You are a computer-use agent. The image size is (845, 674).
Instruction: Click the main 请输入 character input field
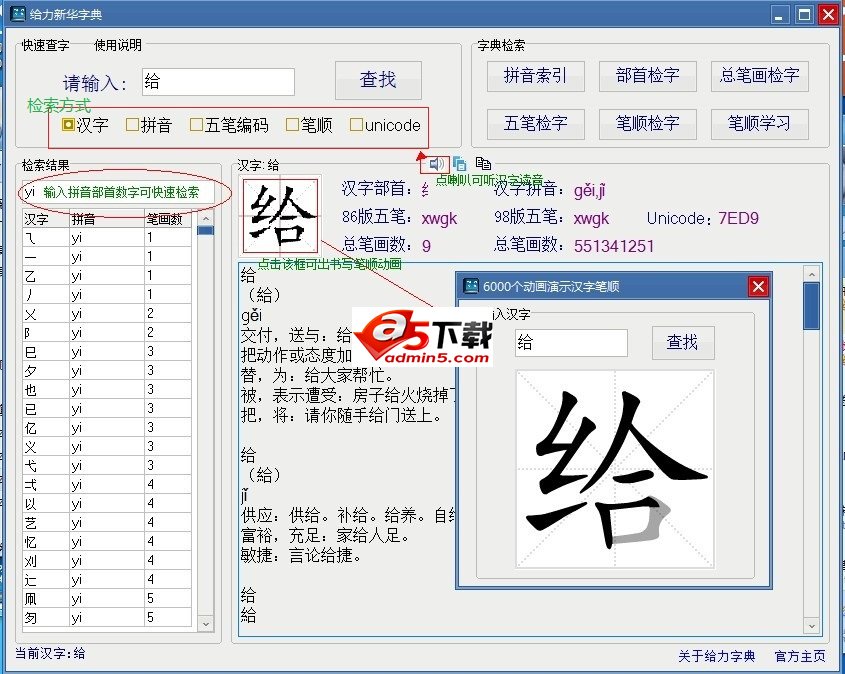tap(218, 82)
